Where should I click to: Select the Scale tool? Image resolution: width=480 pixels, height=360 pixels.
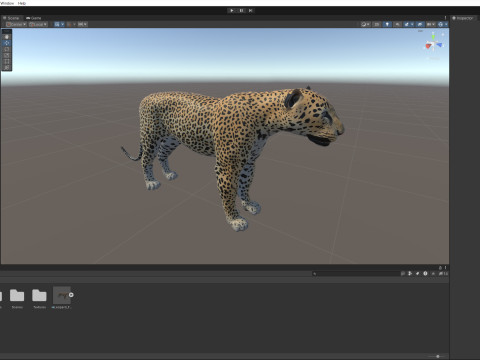tap(7, 55)
